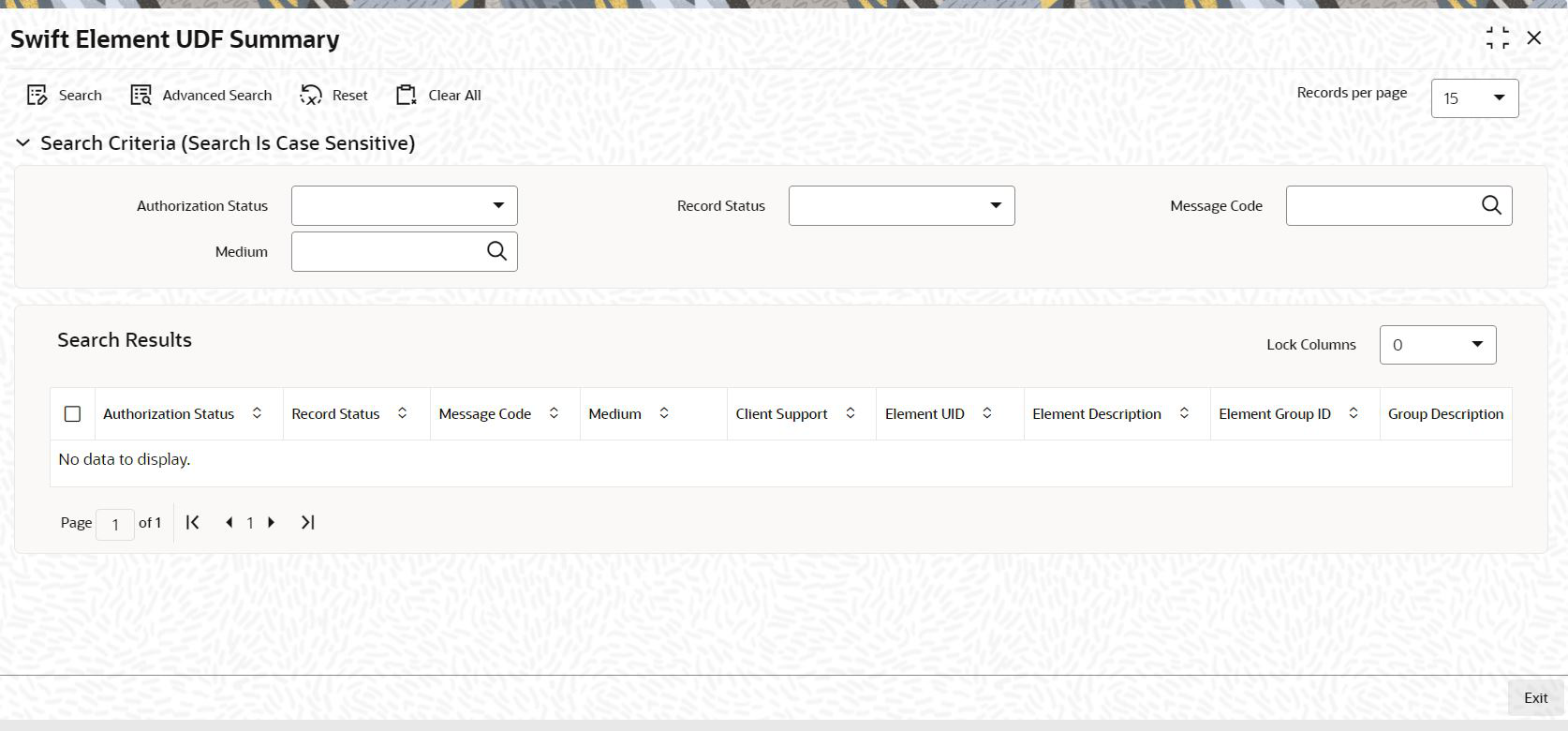The width and height of the screenshot is (1568, 731).
Task: Sort by Client Support column
Action: [x=851, y=413]
